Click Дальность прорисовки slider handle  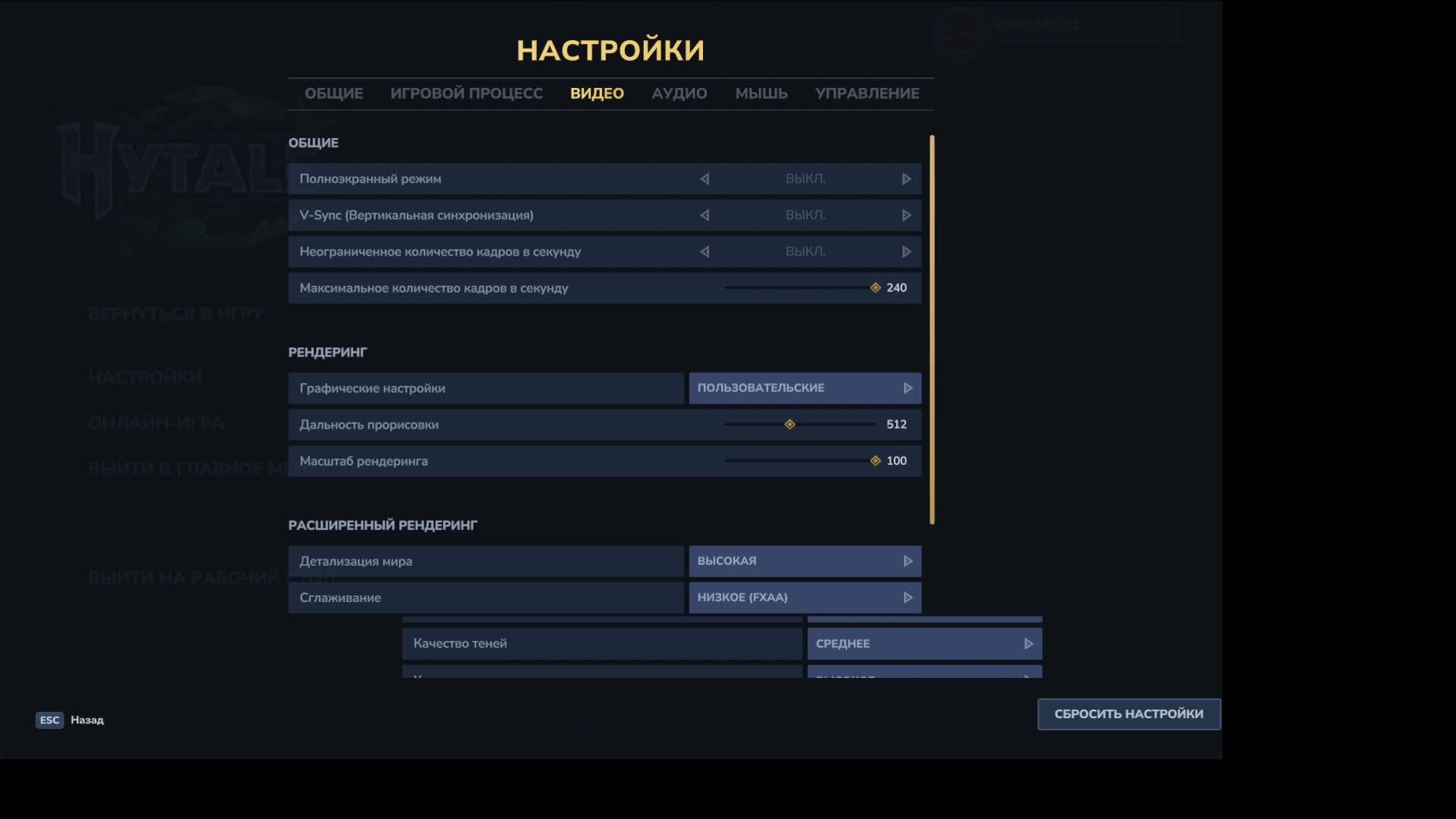[789, 425]
